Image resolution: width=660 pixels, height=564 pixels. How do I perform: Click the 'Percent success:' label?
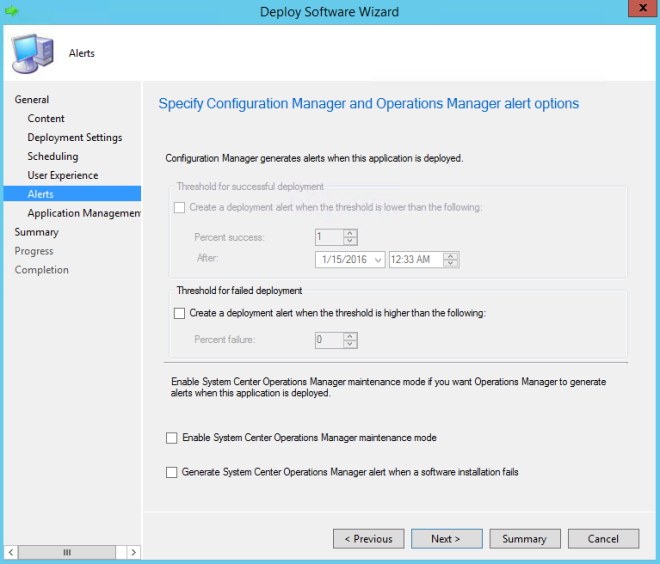[229, 237]
